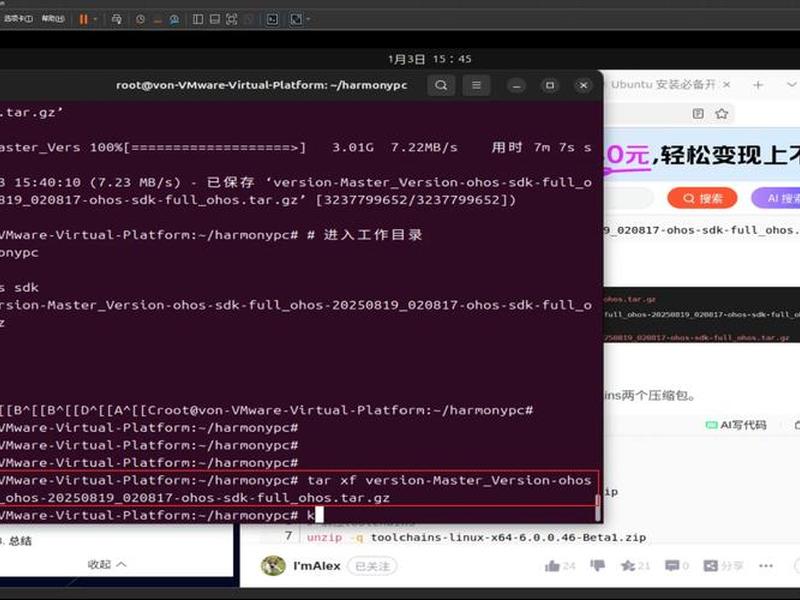The image size is (800, 600).
Task: Send Ctrl+Alt+Del to the virtual machine
Action: [116, 19]
